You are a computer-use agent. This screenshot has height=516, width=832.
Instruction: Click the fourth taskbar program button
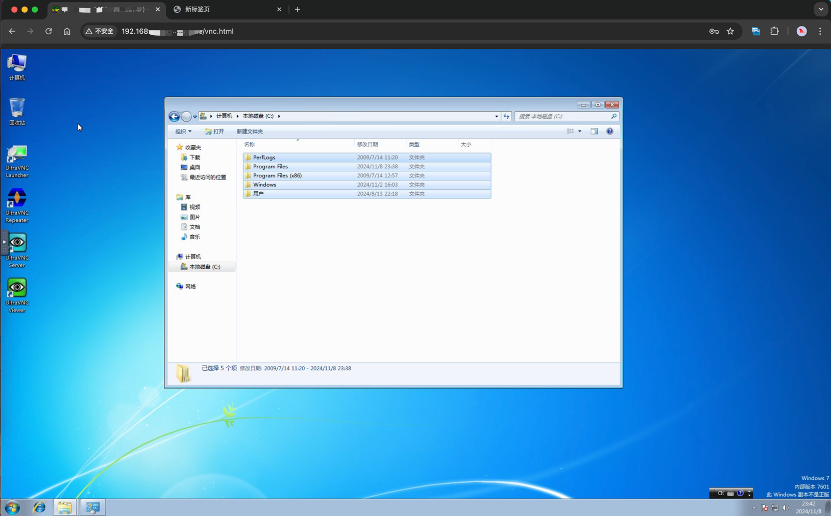pos(92,508)
